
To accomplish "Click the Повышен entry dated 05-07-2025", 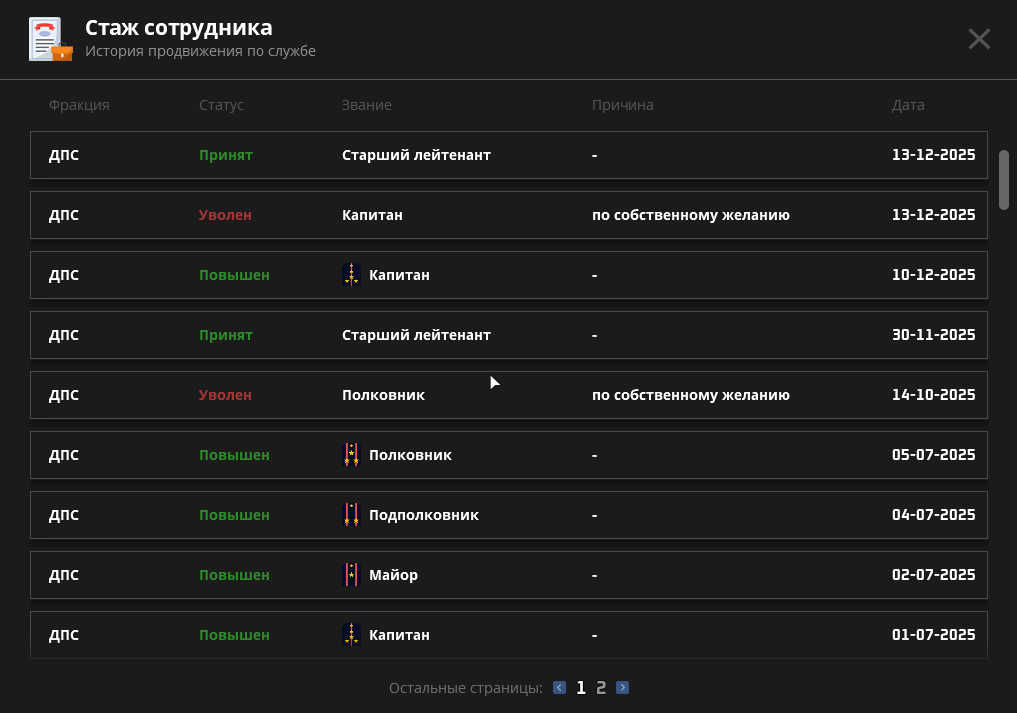I will pos(508,454).
